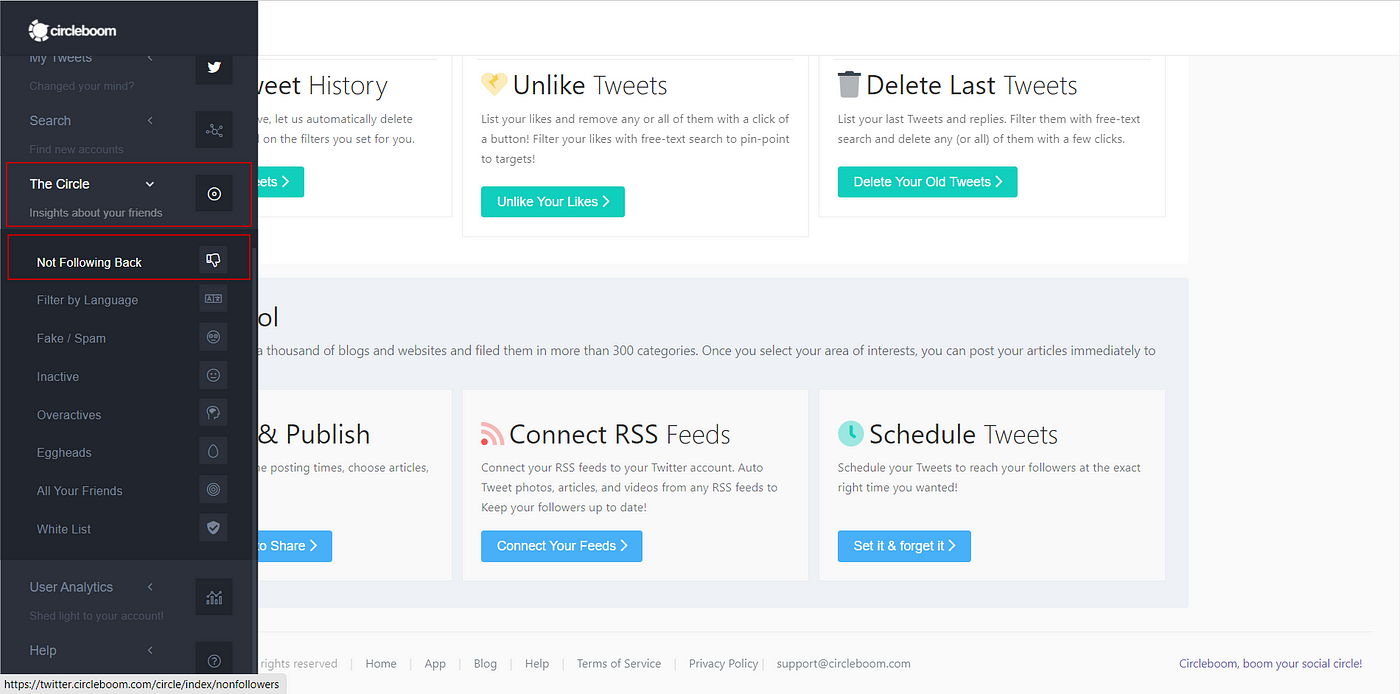Viewport: 1400px width, 694px height.
Task: Click 'Insights about your friends' subtitle
Action: coord(96,212)
